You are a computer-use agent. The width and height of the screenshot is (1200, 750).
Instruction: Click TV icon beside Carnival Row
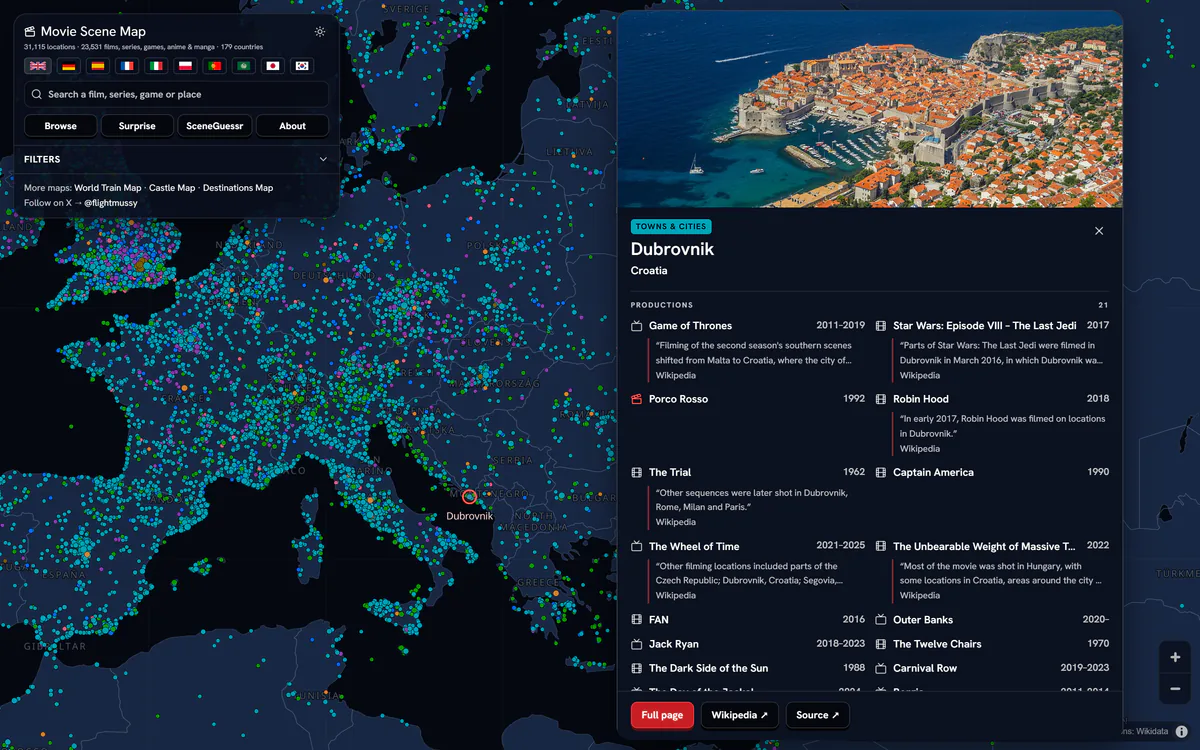click(881, 668)
